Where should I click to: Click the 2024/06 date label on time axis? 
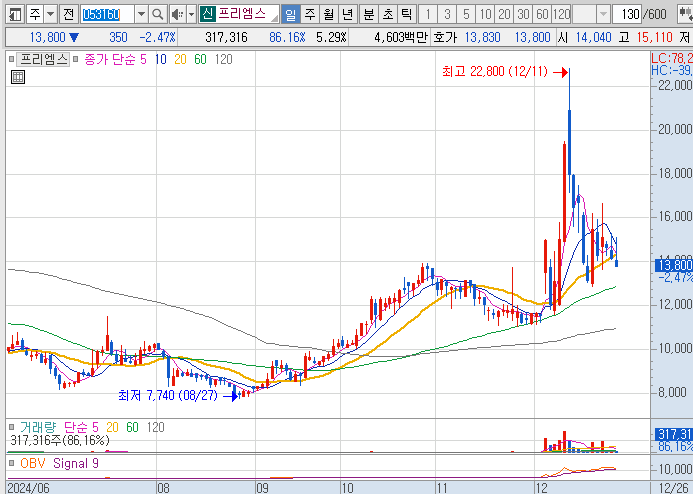pyautogui.click(x=28, y=488)
